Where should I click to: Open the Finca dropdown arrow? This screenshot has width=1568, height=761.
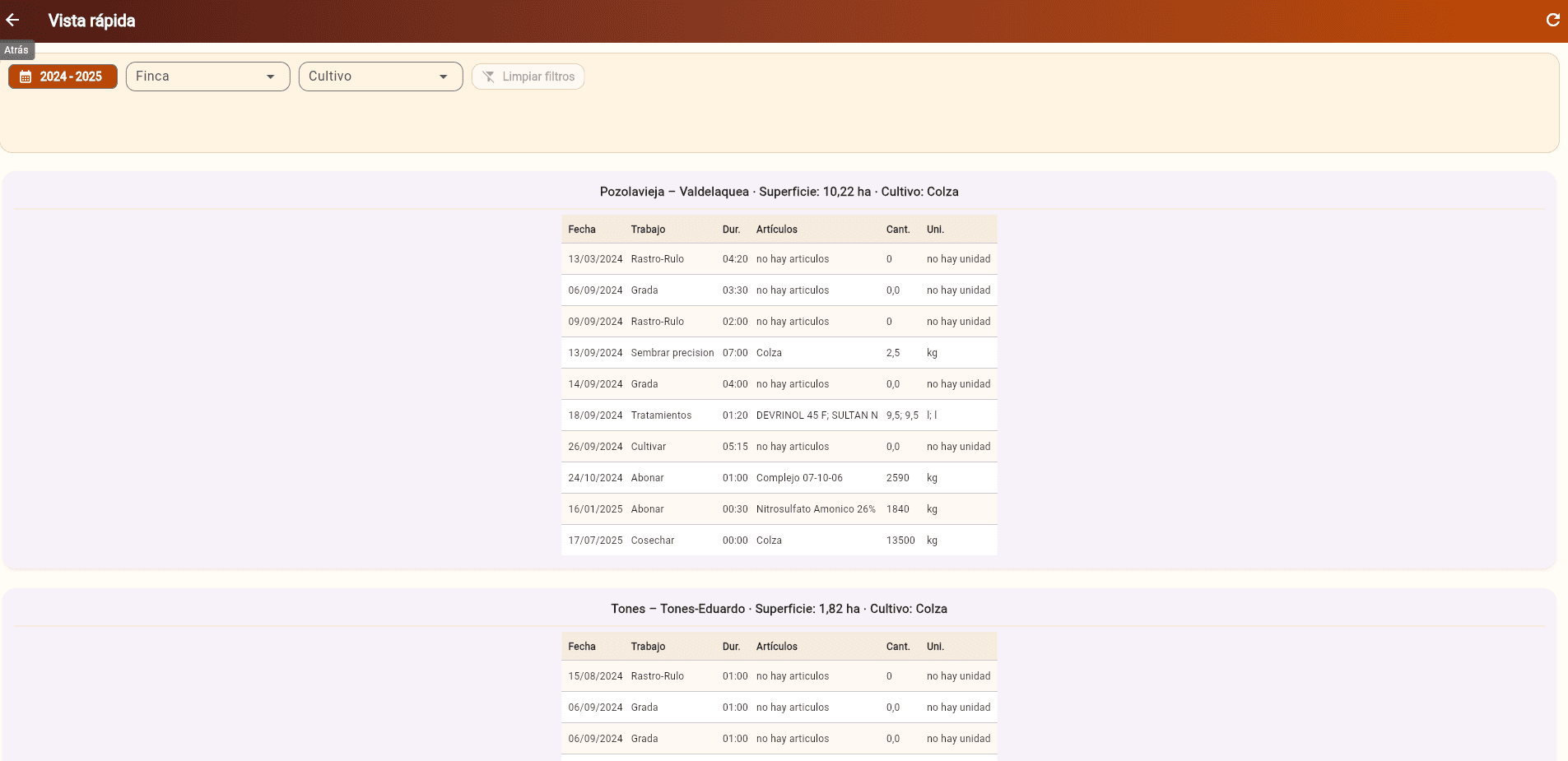click(270, 77)
